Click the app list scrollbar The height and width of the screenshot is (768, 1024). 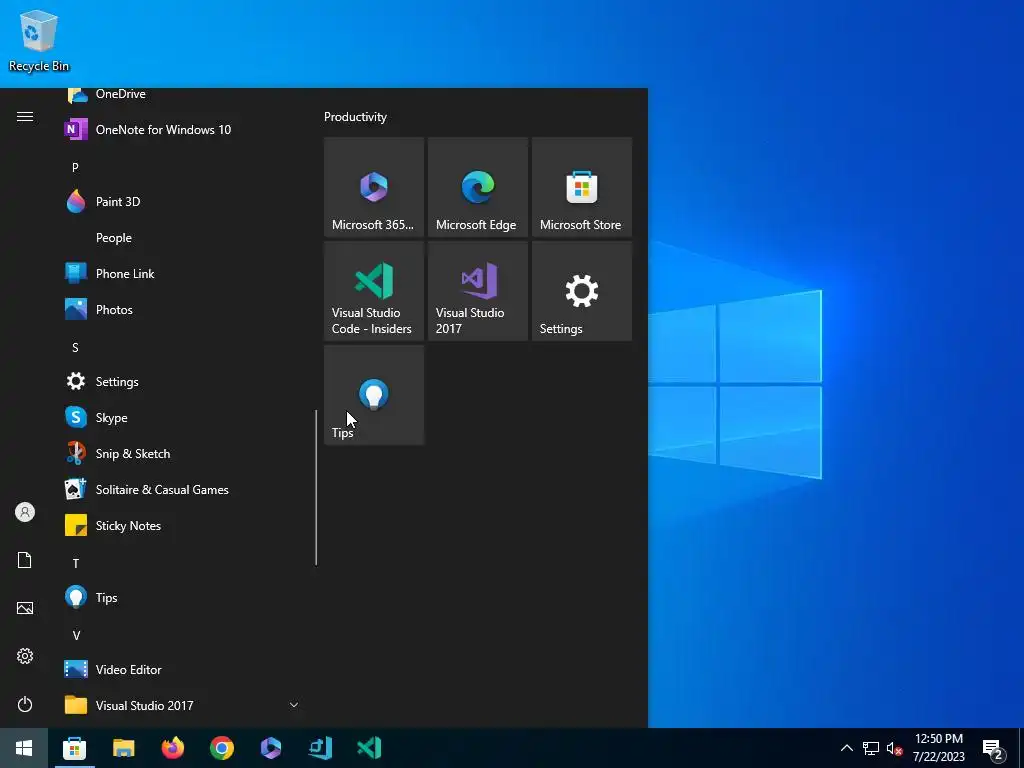[x=316, y=487]
